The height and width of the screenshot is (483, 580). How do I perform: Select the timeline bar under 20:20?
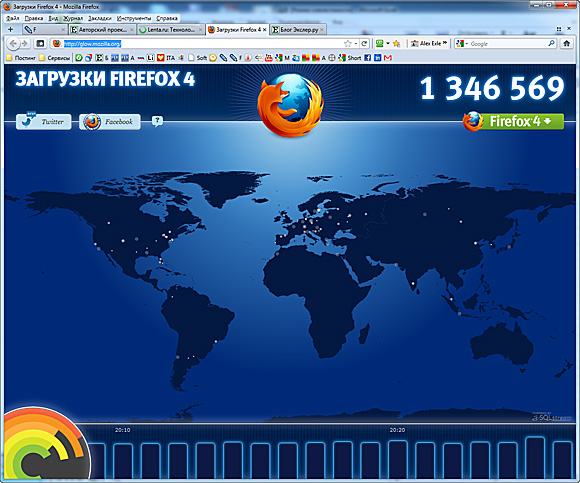pos(398,460)
